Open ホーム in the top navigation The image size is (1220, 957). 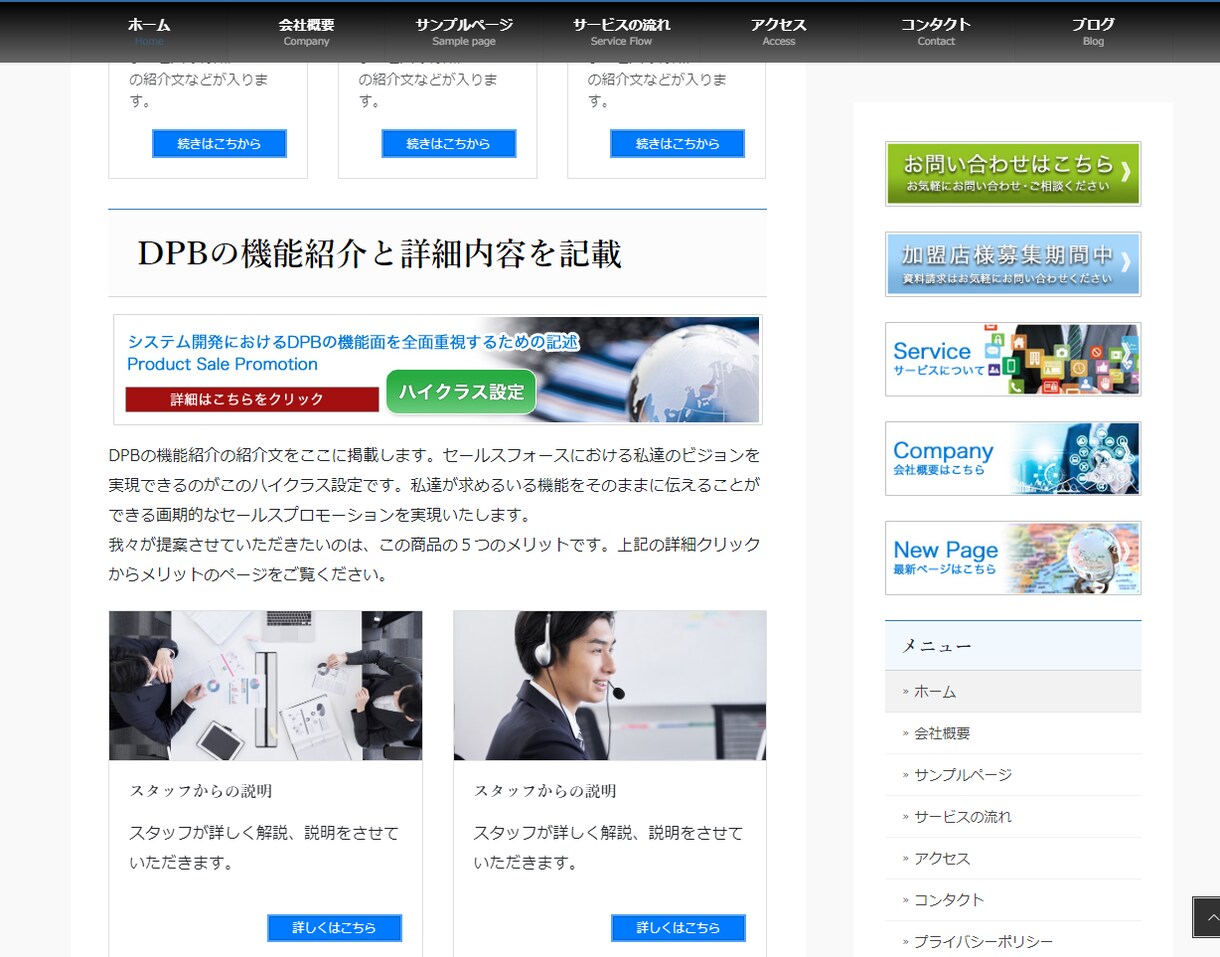coord(149,32)
